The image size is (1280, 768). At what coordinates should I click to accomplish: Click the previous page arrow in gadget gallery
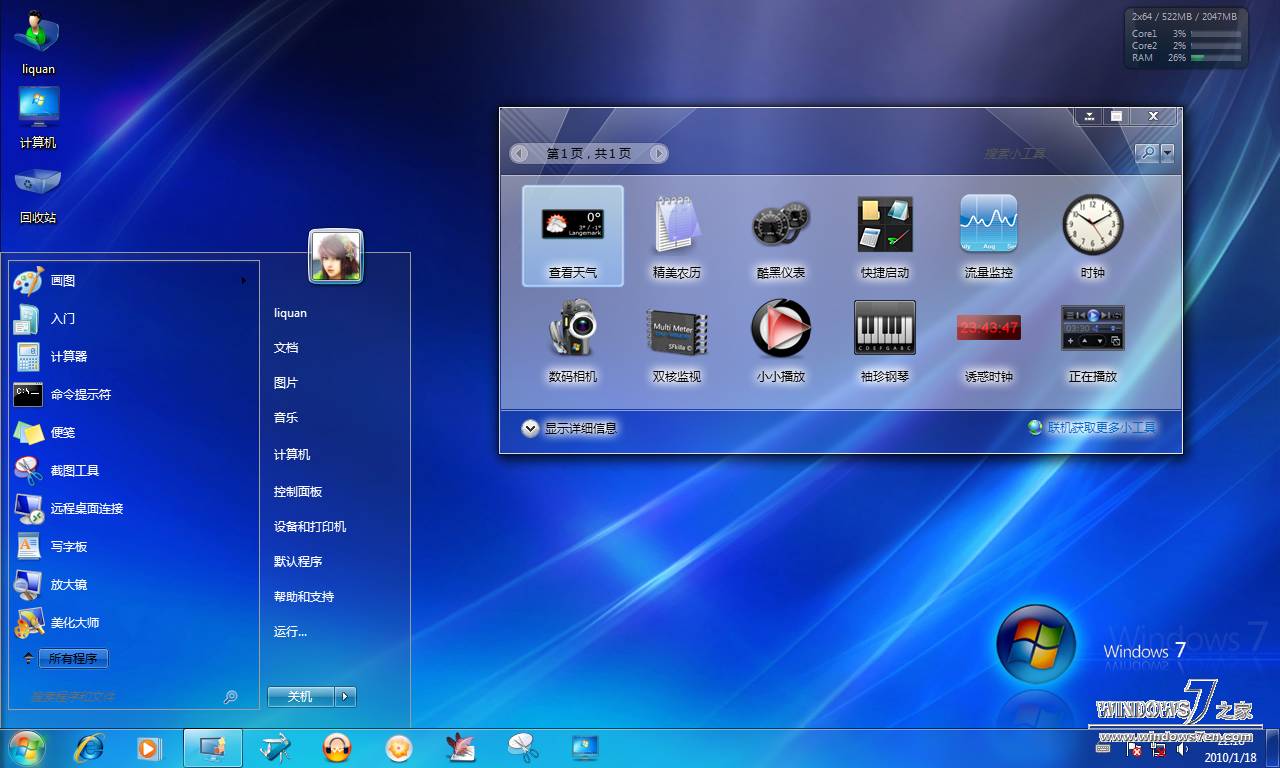tap(519, 153)
